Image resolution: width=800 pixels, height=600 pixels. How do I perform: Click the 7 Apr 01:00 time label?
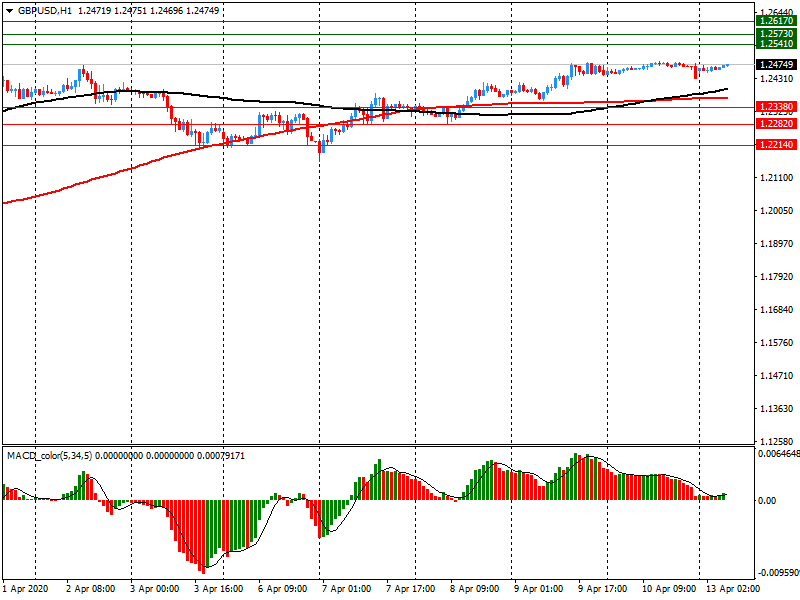(346, 589)
